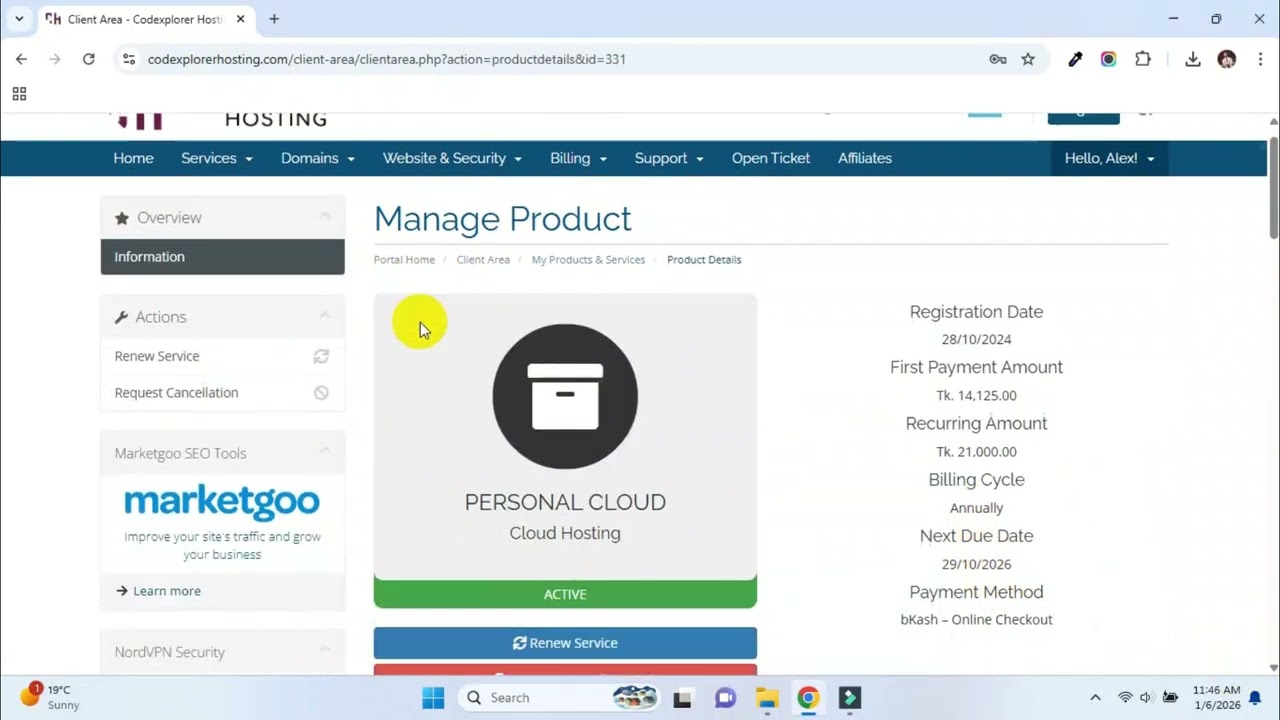Click Open Ticket in navigation
This screenshot has height=720, width=1280.
point(771,158)
